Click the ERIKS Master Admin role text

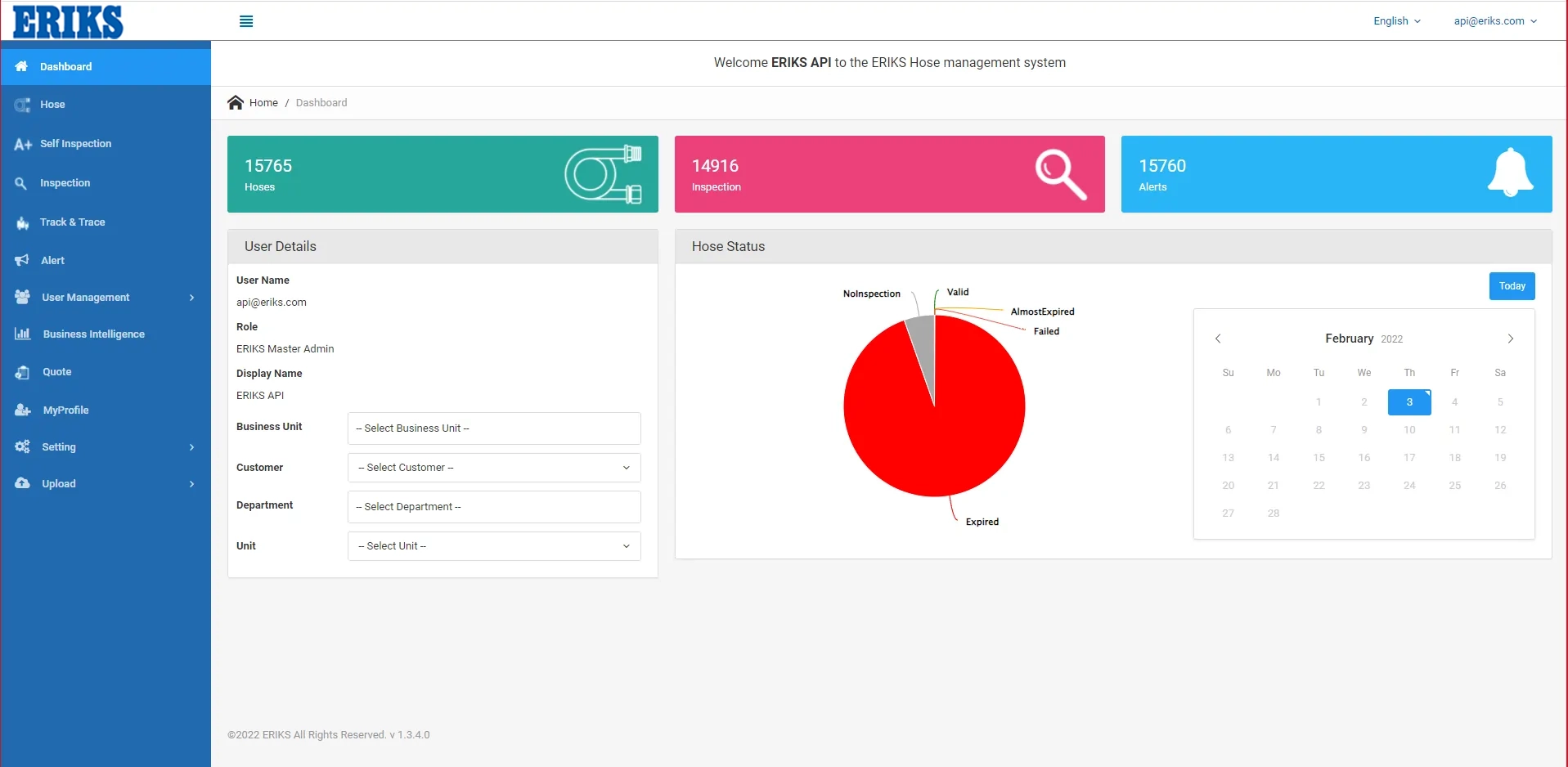(285, 349)
